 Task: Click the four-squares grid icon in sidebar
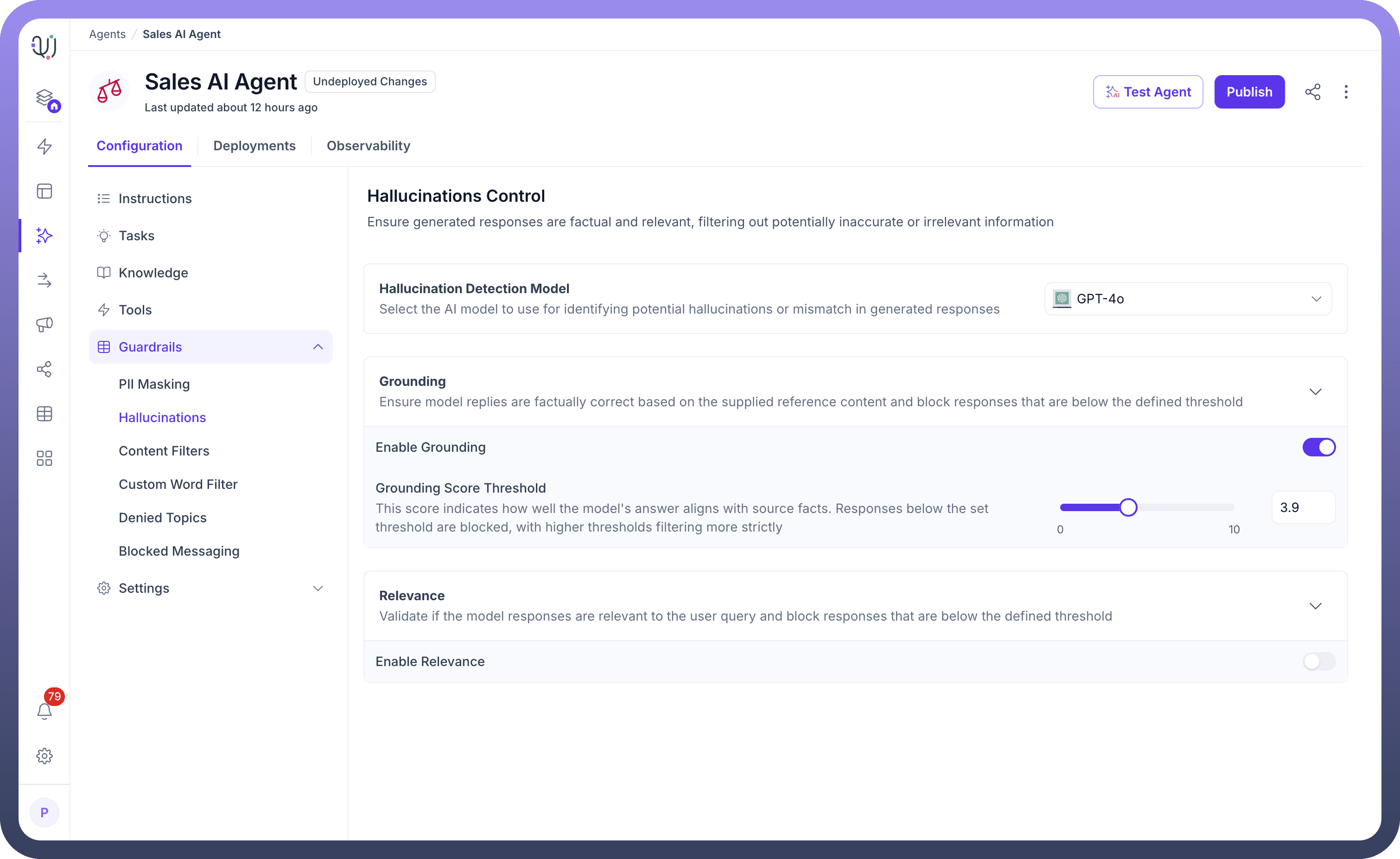(x=45, y=458)
